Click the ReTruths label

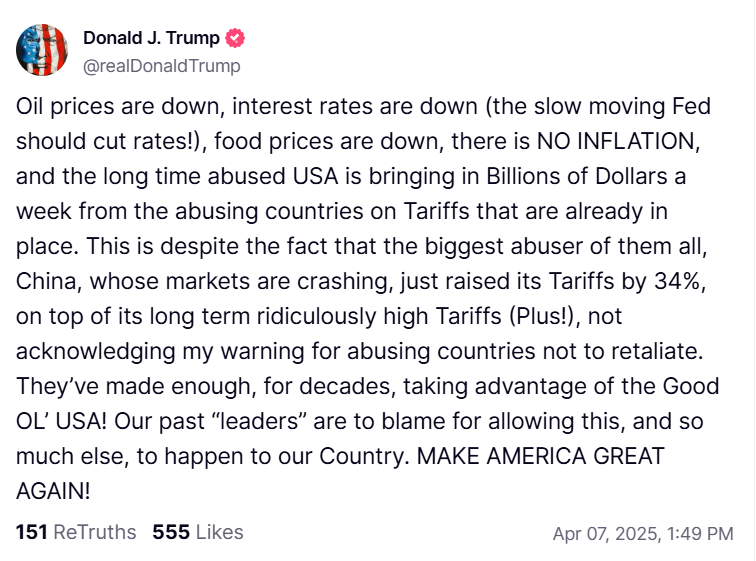pos(94,532)
